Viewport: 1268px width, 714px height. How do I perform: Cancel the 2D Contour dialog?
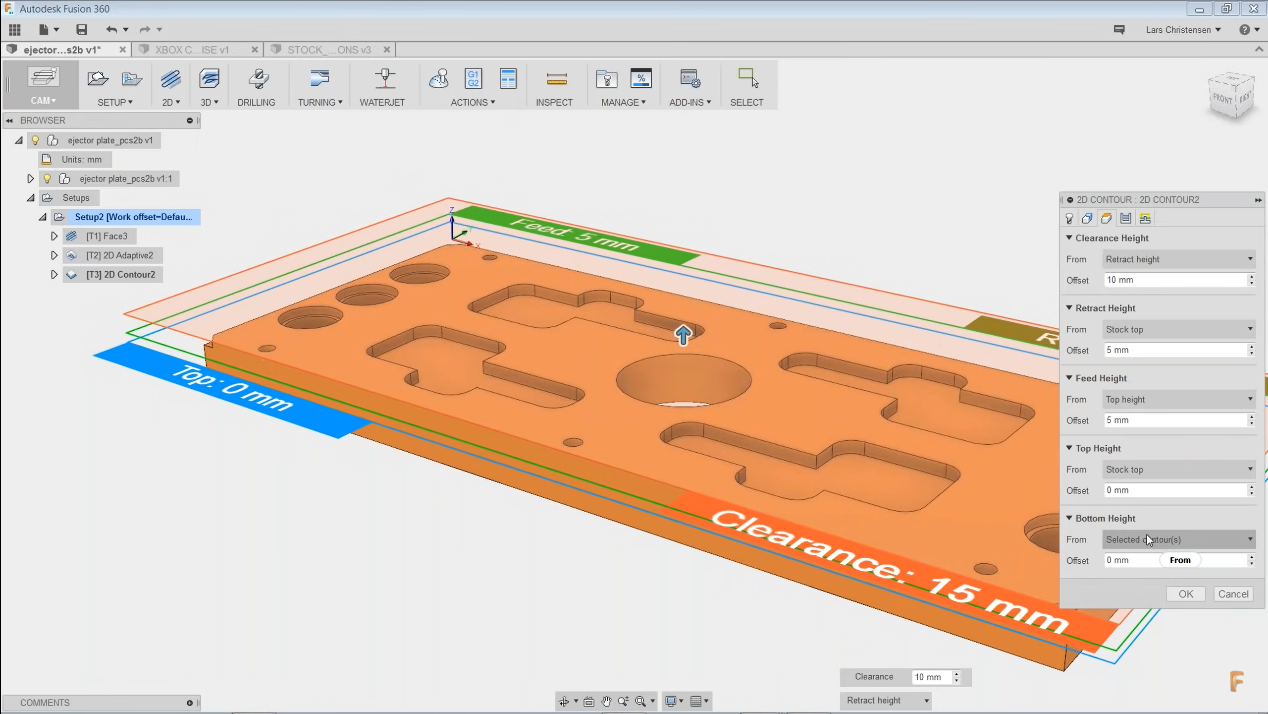click(x=1233, y=593)
